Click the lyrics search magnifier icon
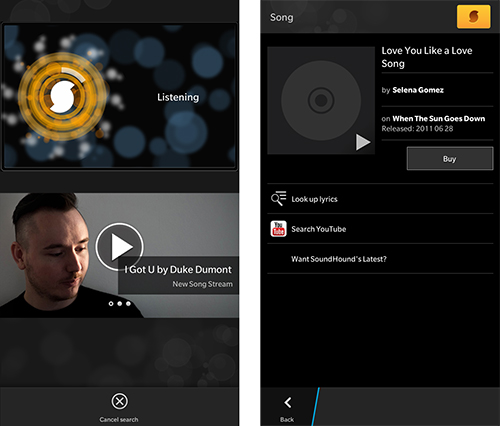Viewport: 500px width, 426px height. click(278, 198)
